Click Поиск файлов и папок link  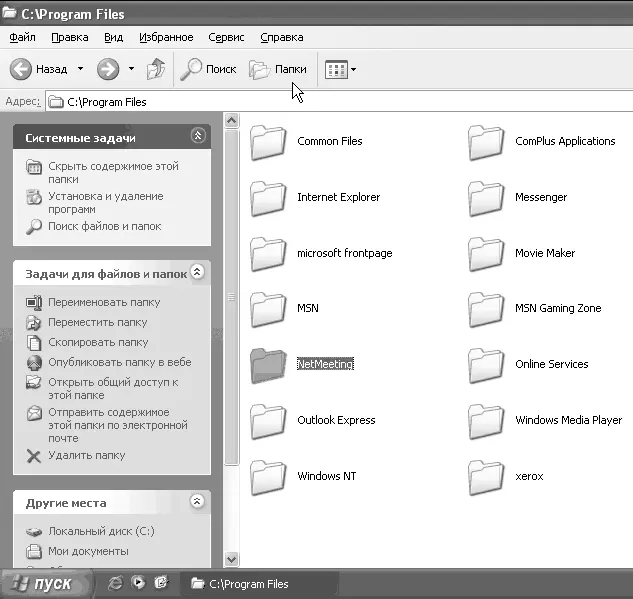[x=105, y=226]
